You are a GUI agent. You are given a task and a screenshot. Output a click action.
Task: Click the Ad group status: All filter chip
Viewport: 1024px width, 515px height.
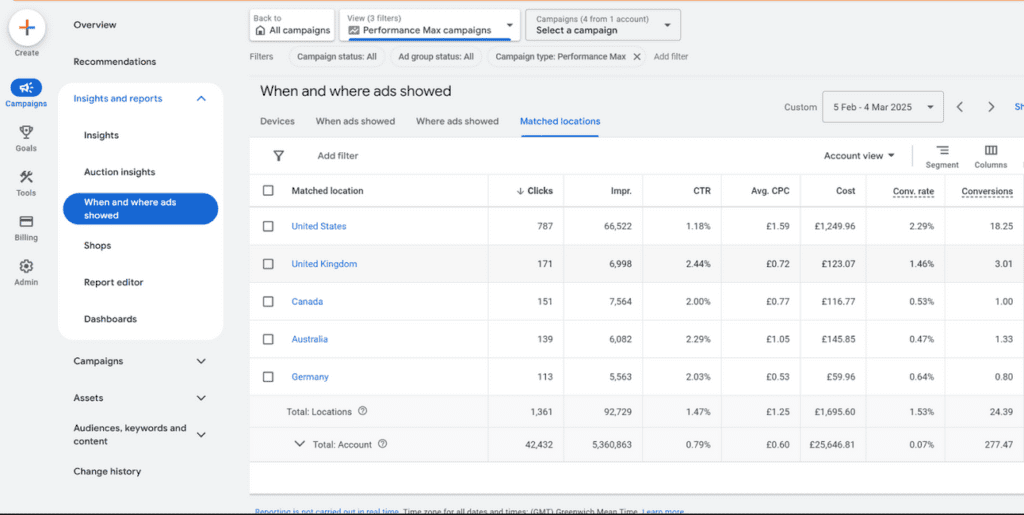tap(436, 57)
